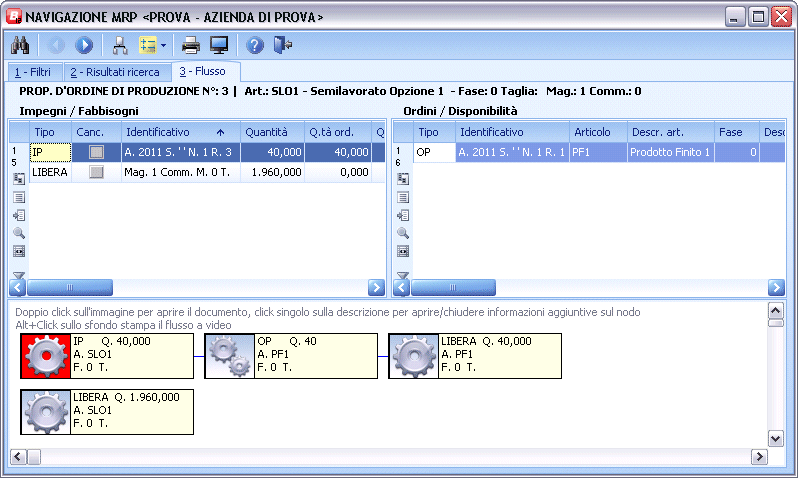The width and height of the screenshot is (798, 478).
Task: Sort by Identificativo column in Impegni grid
Action: (x=181, y=132)
